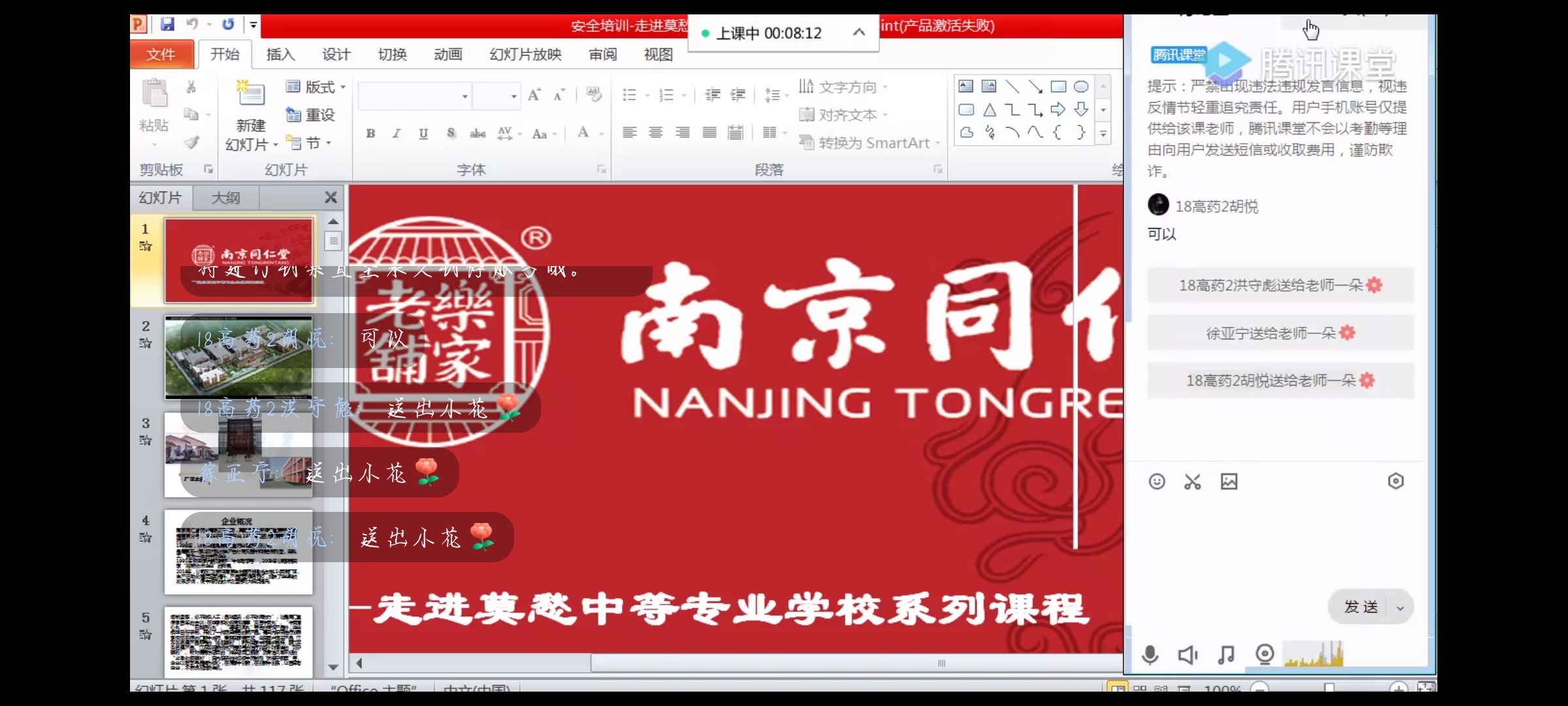This screenshot has height=706, width=1568.
Task: Switch to normal view in status bar
Action: (1118, 688)
